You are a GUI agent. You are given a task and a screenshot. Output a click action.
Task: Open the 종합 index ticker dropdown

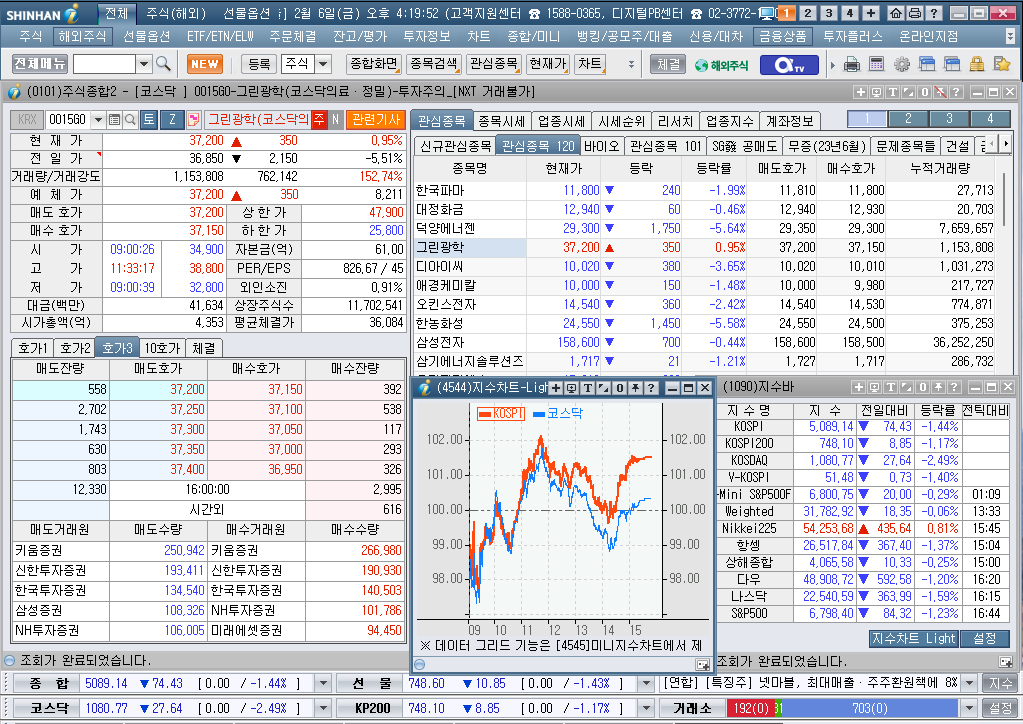point(322,684)
